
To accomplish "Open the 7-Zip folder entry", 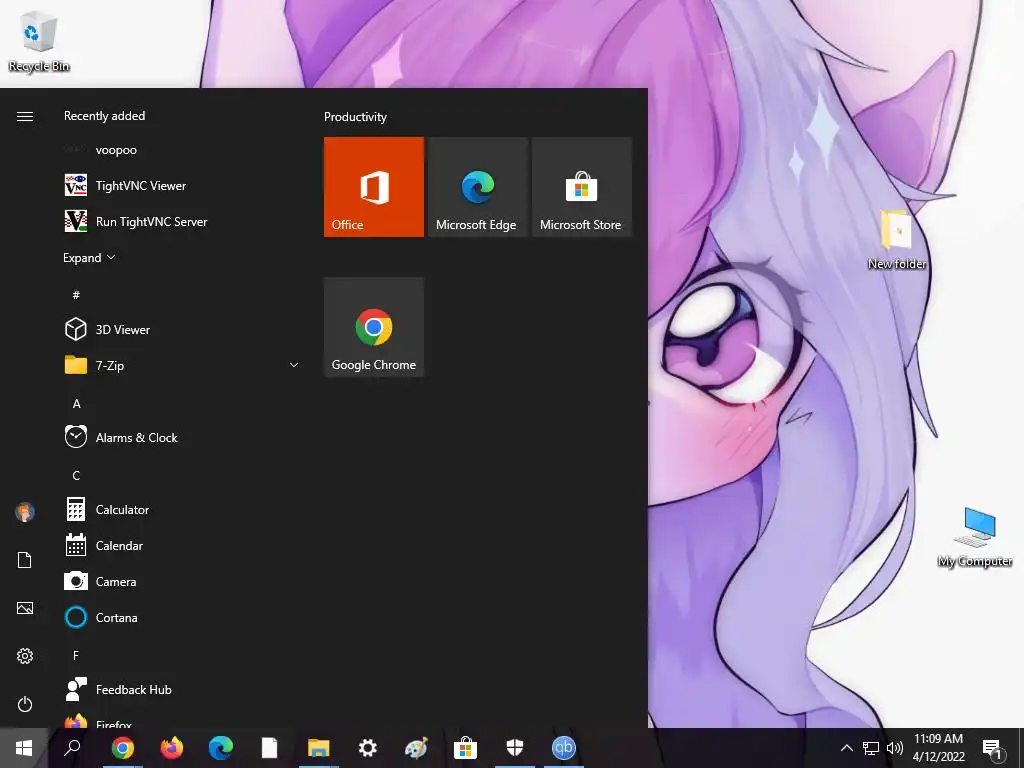I will [183, 365].
